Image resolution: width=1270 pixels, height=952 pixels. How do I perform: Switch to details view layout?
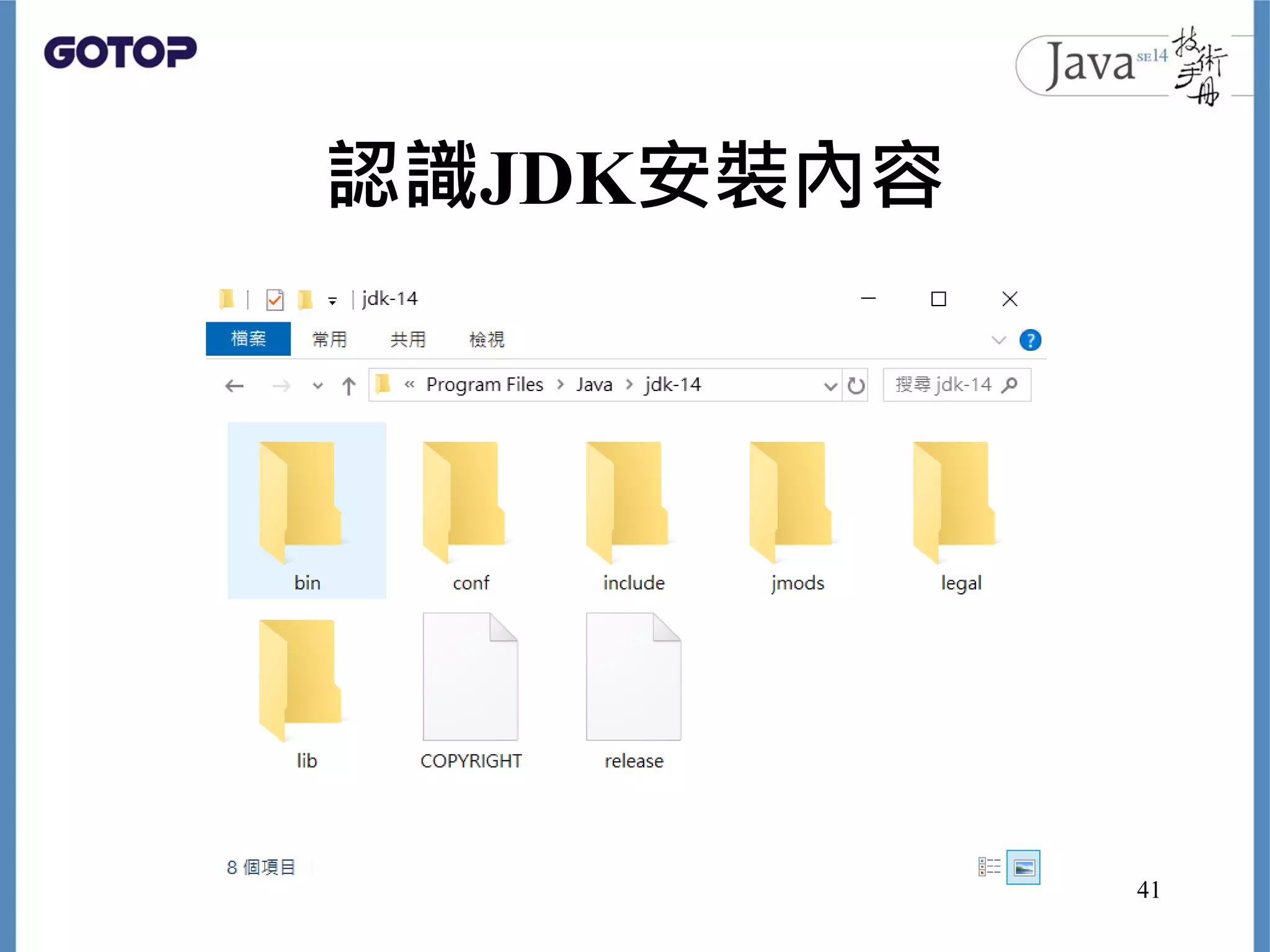tap(989, 866)
